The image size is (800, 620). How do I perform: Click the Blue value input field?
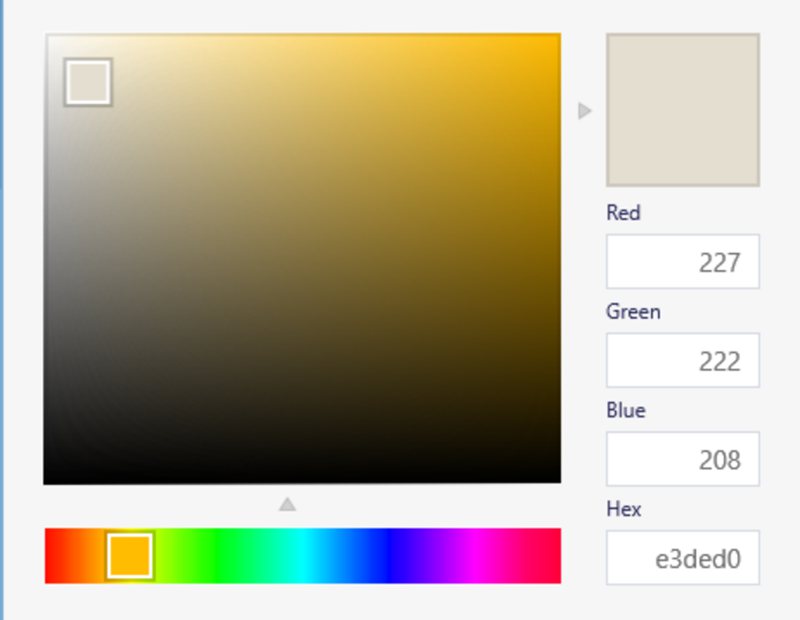(x=683, y=459)
